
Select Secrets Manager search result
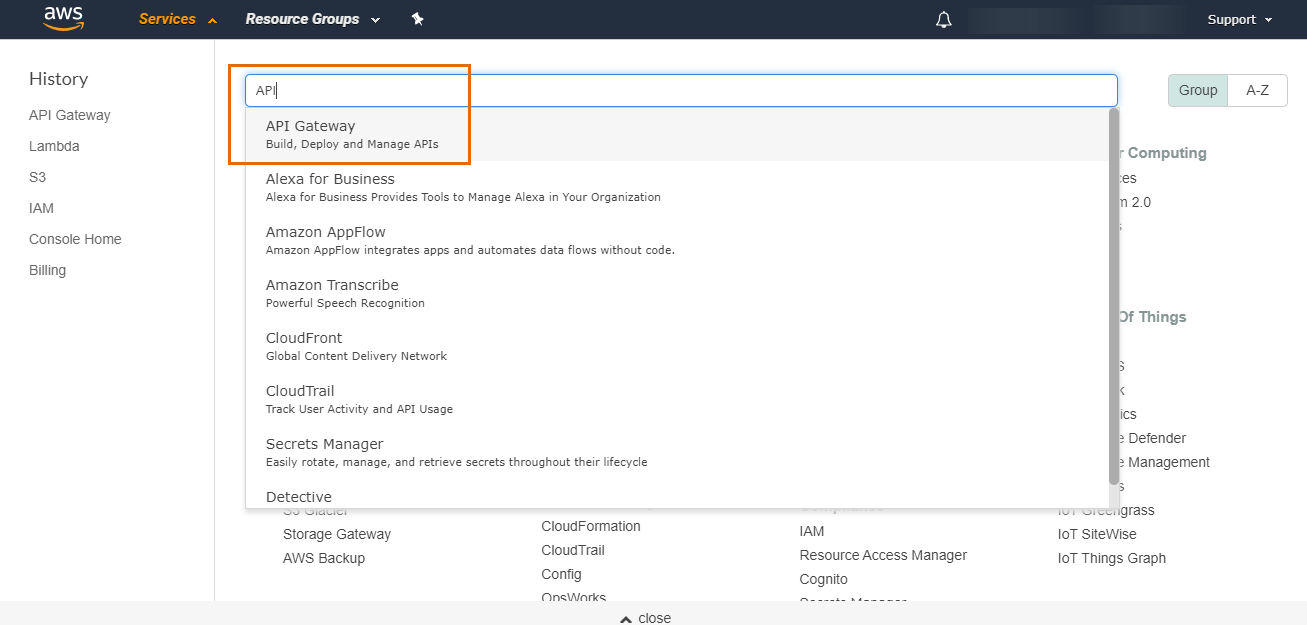pos(677,452)
